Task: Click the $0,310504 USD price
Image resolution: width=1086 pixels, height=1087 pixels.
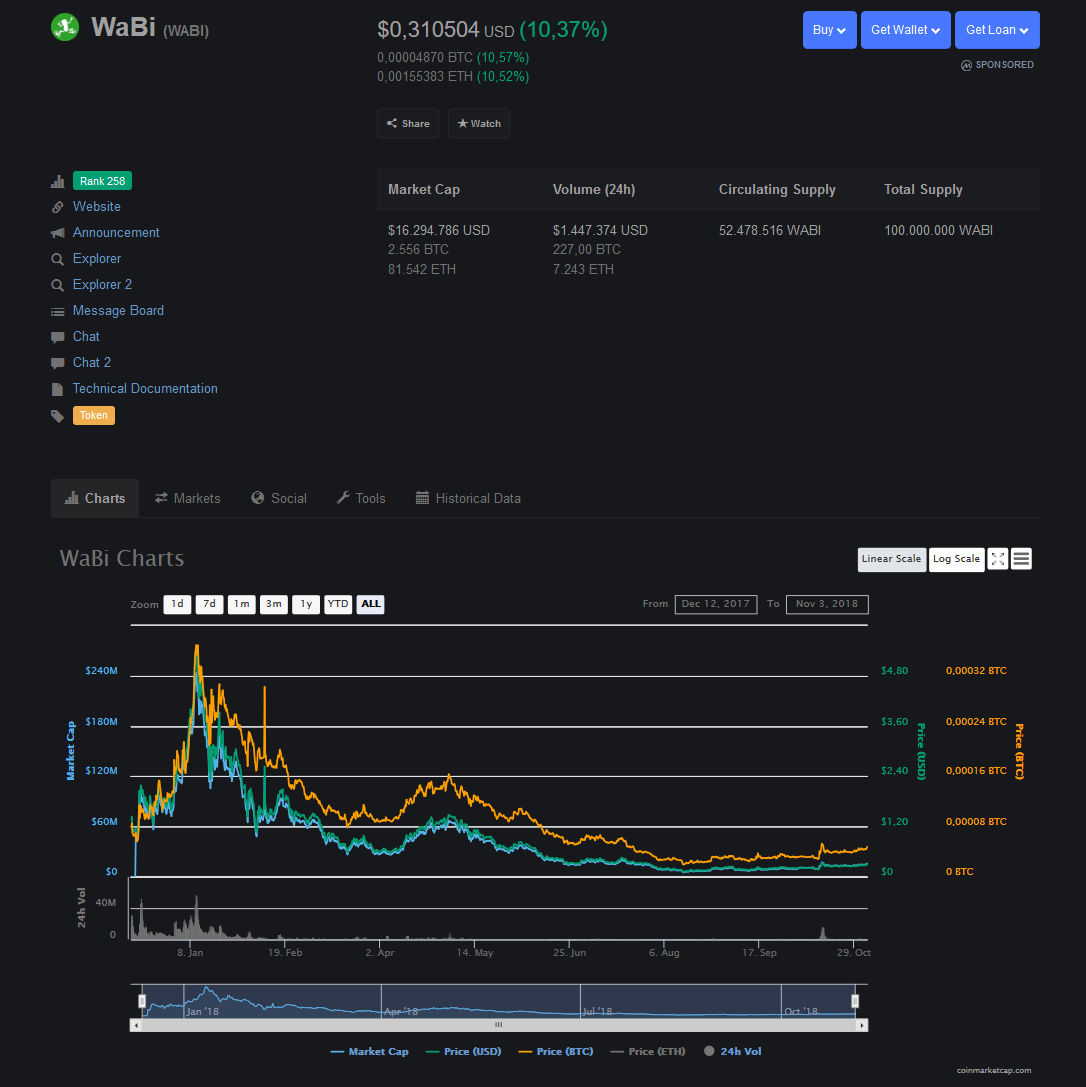Action: (446, 30)
